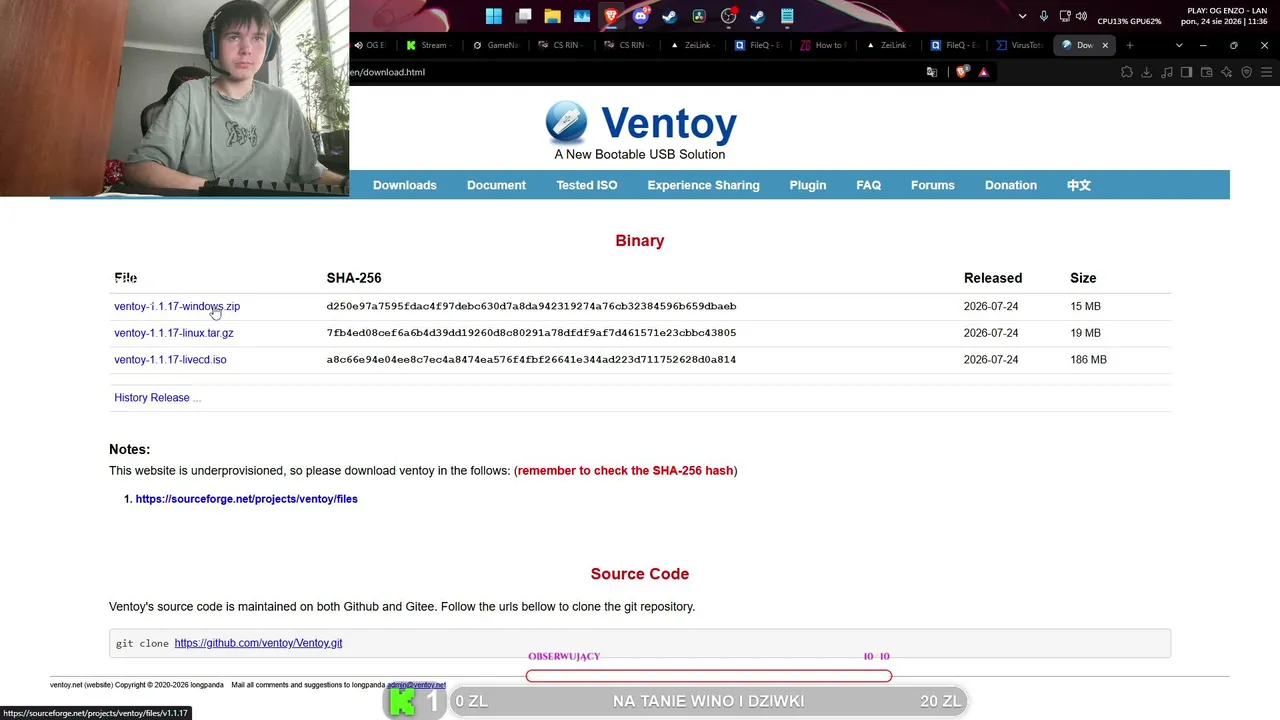Close the active Download tab
The height and width of the screenshot is (720, 1280).
(1105, 45)
